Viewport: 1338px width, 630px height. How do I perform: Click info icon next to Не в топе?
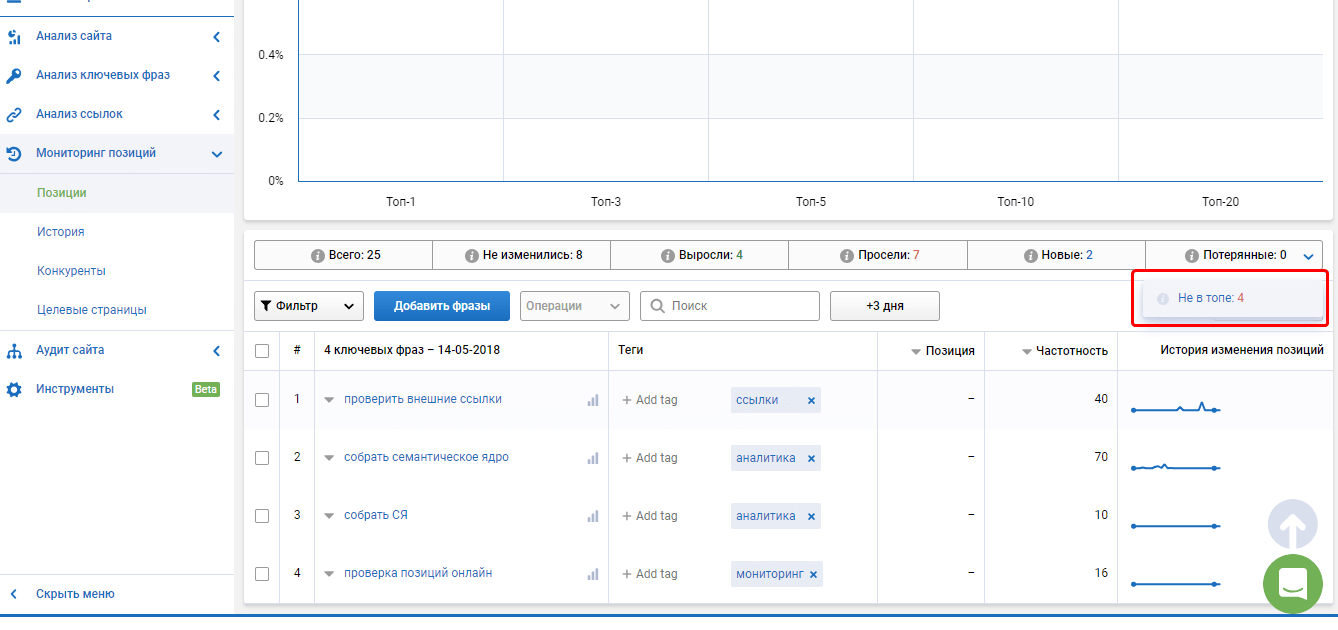(x=1163, y=299)
